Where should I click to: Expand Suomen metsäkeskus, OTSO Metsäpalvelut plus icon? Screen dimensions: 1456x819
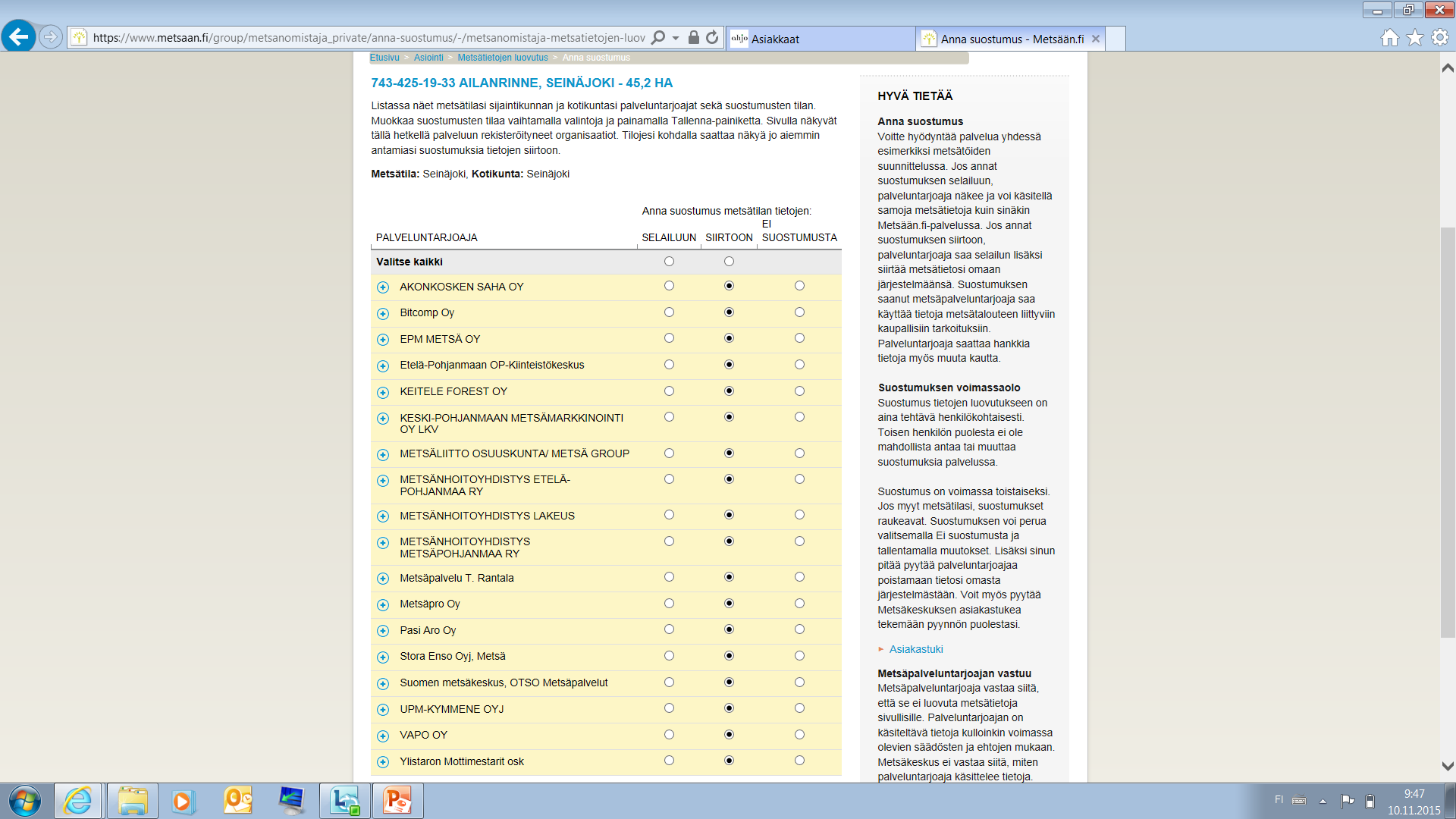point(383,683)
